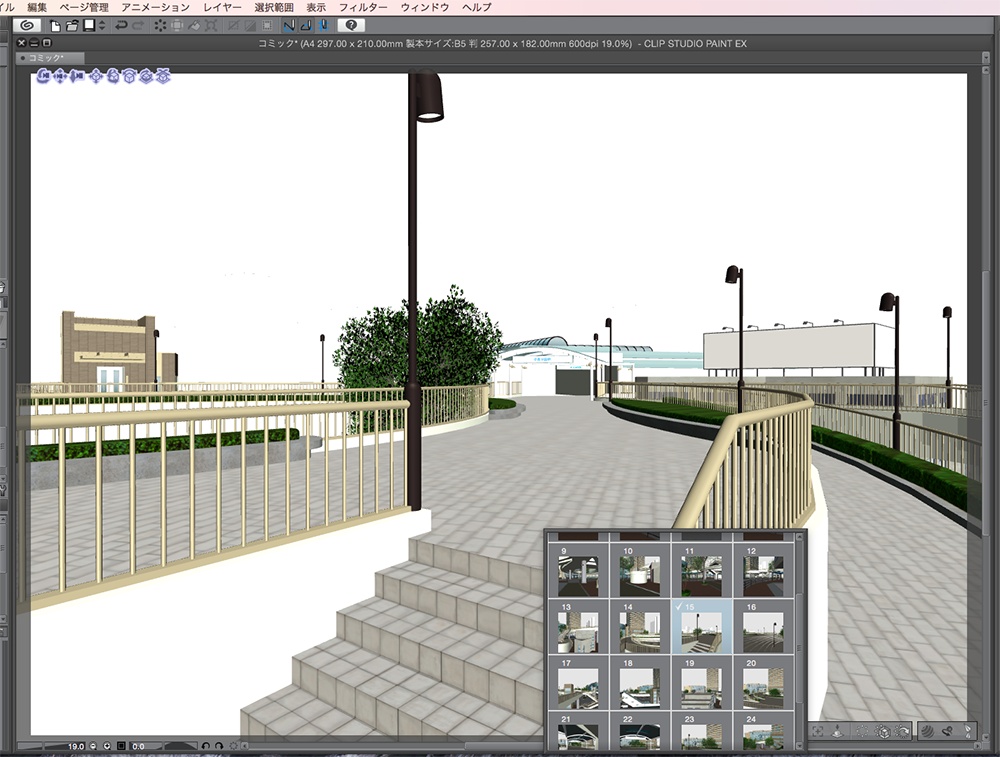
Task: Open the ページ管理 menu
Action: click(x=84, y=7)
